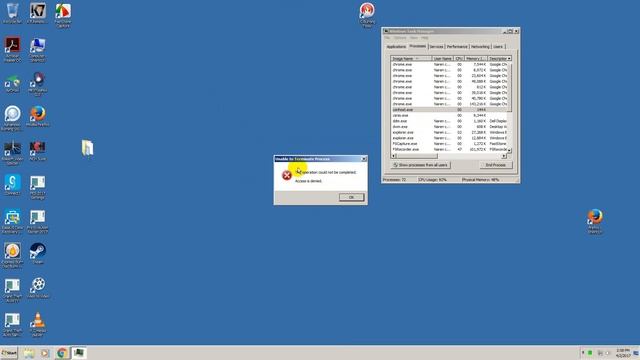Select the red CCleaner icon at top

coord(367,15)
